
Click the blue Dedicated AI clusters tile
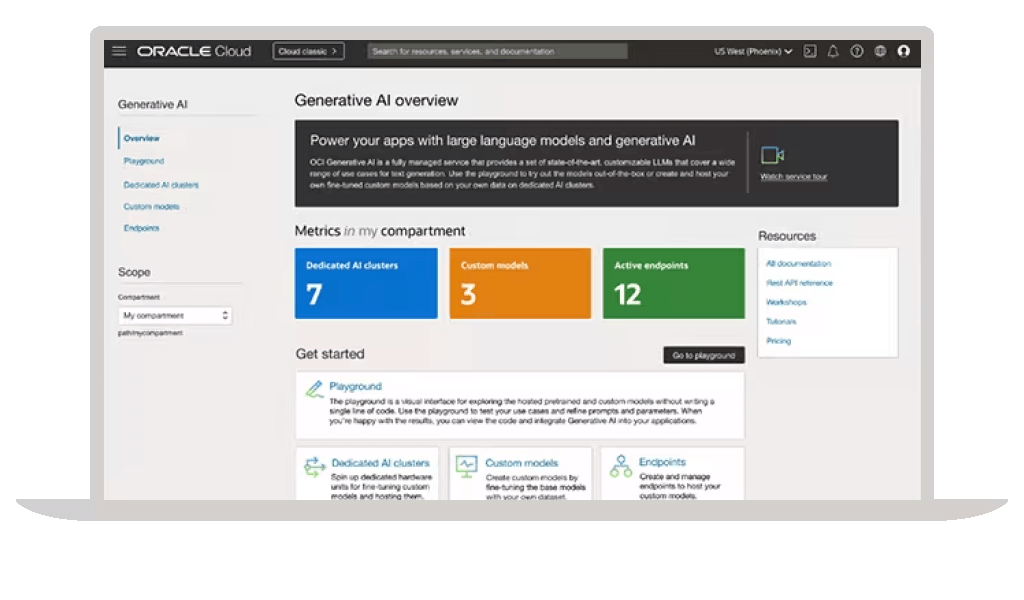point(366,283)
